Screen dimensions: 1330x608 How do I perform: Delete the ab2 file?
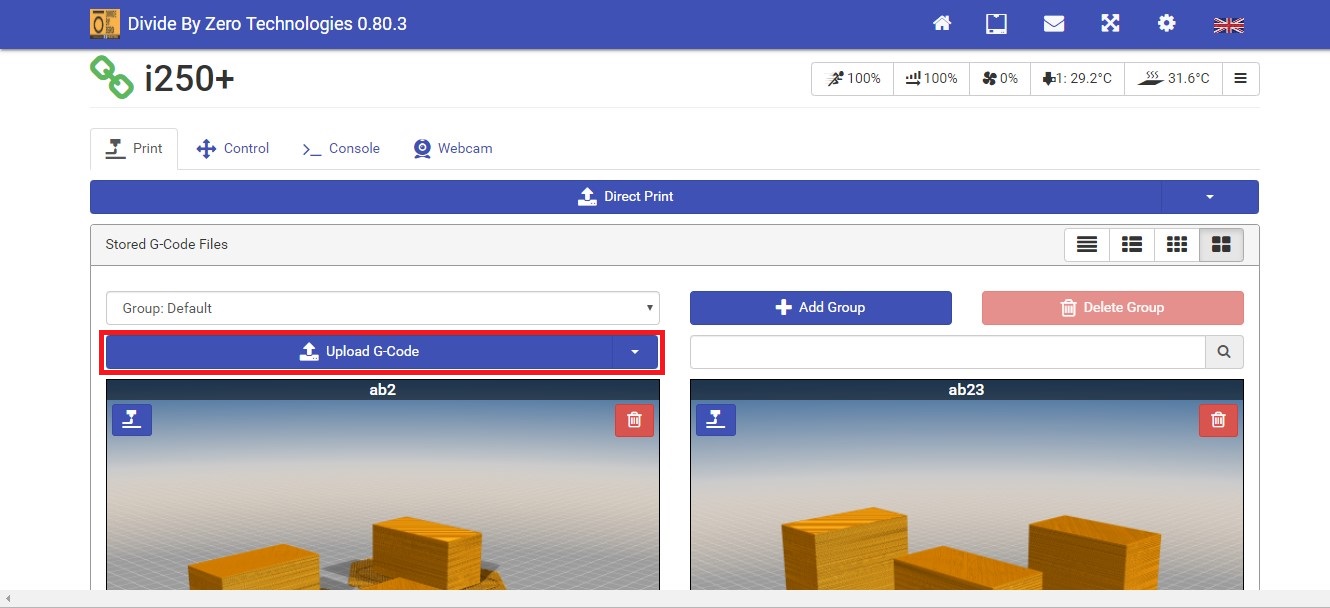(x=634, y=420)
